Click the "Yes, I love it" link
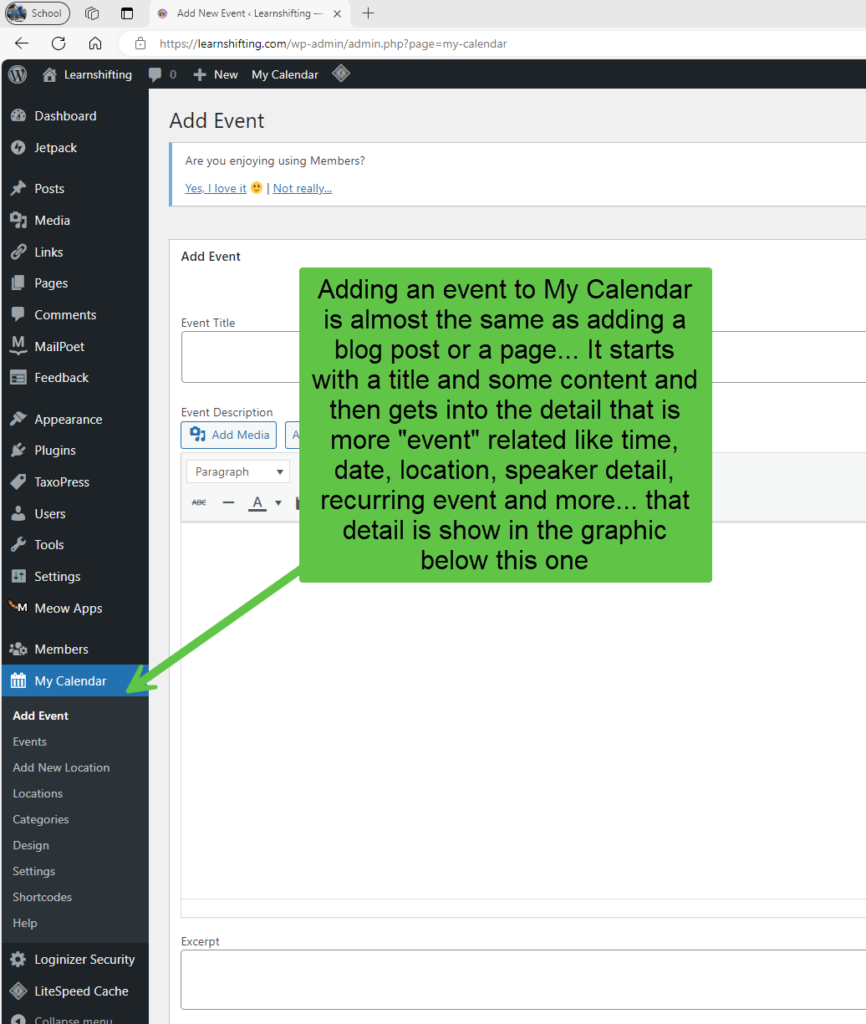Viewport: 866px width, 1024px height. pyautogui.click(x=216, y=188)
